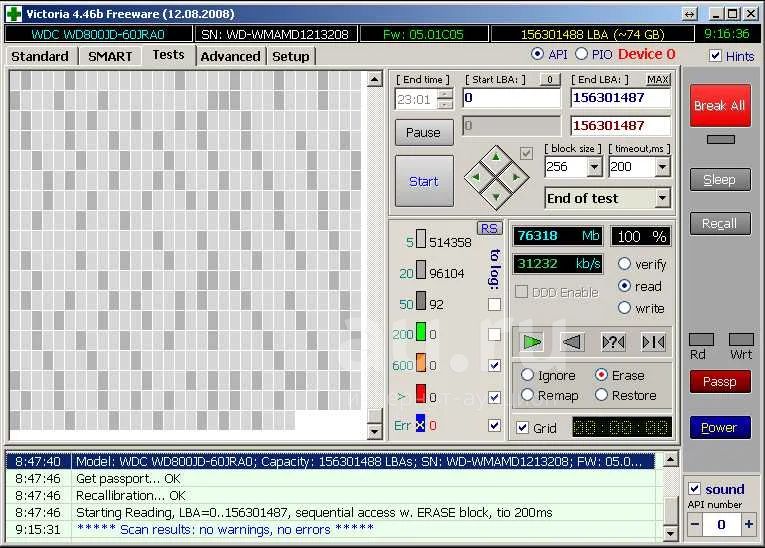Toggle the Hints checkbox
The height and width of the screenshot is (548, 765).
point(715,56)
